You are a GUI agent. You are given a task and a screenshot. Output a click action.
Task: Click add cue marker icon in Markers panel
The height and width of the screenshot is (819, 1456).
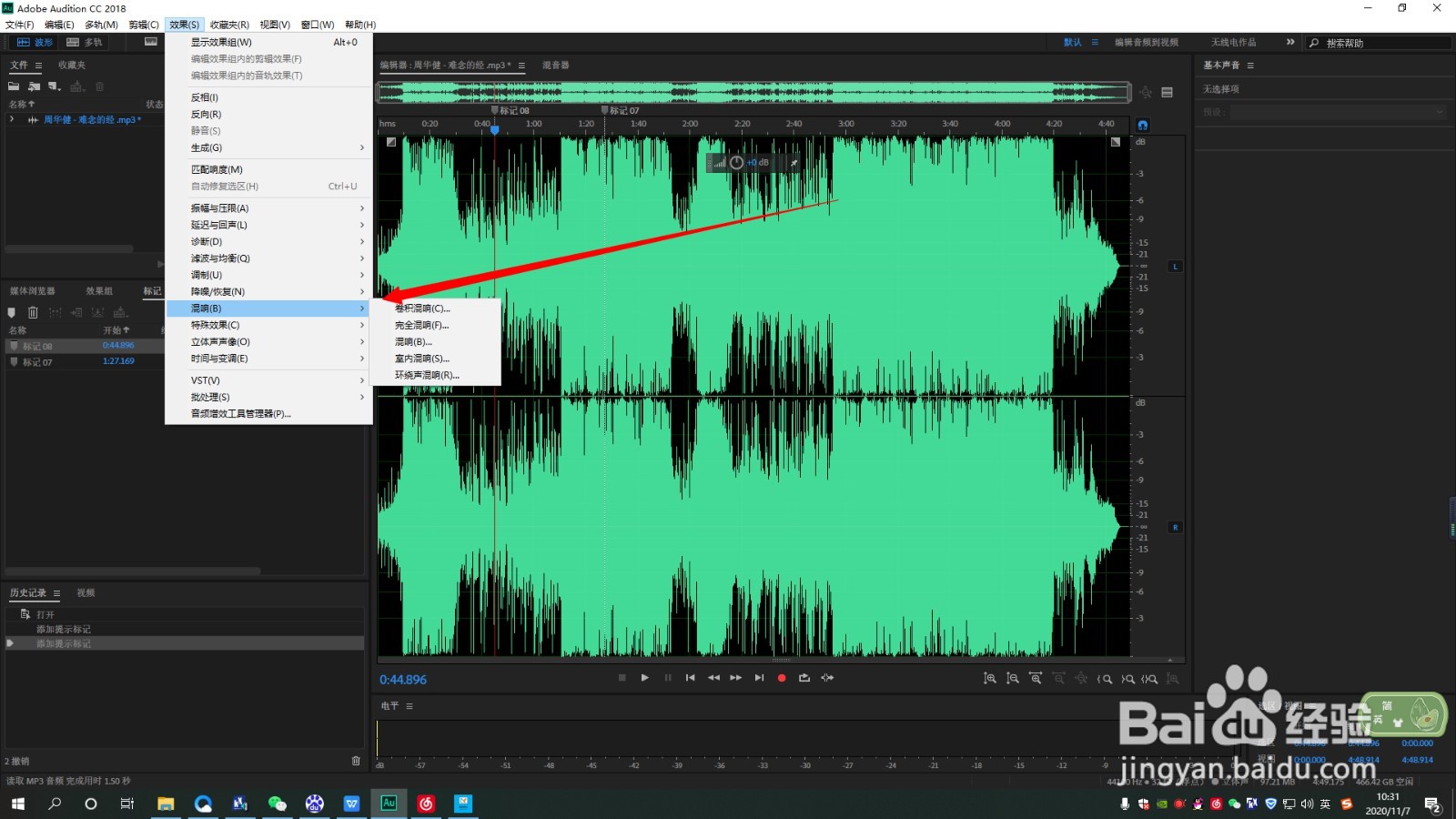tap(12, 312)
